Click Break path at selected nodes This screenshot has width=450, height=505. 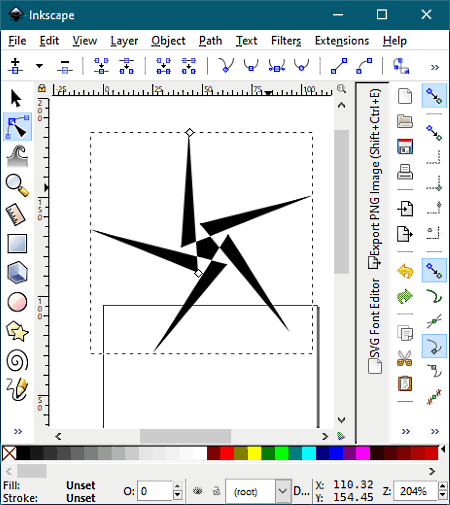(127, 66)
